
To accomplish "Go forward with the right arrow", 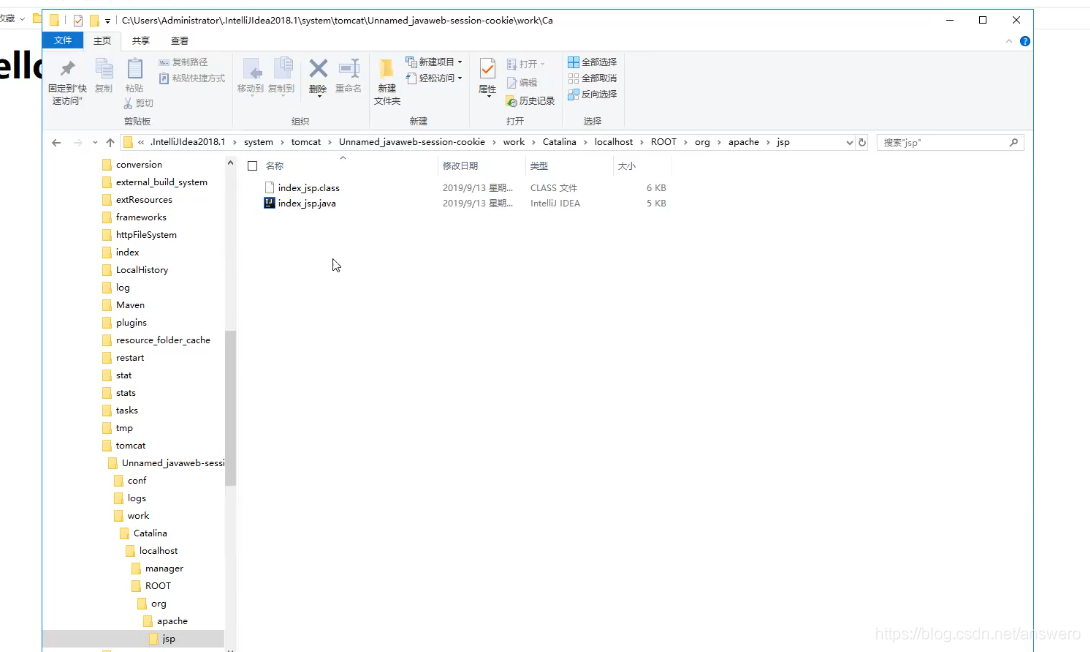I will coord(78,142).
